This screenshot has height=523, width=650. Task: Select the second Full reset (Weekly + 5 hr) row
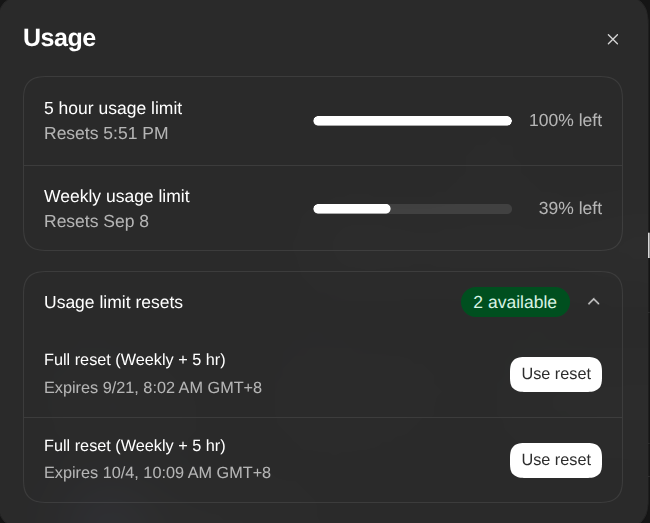323,460
